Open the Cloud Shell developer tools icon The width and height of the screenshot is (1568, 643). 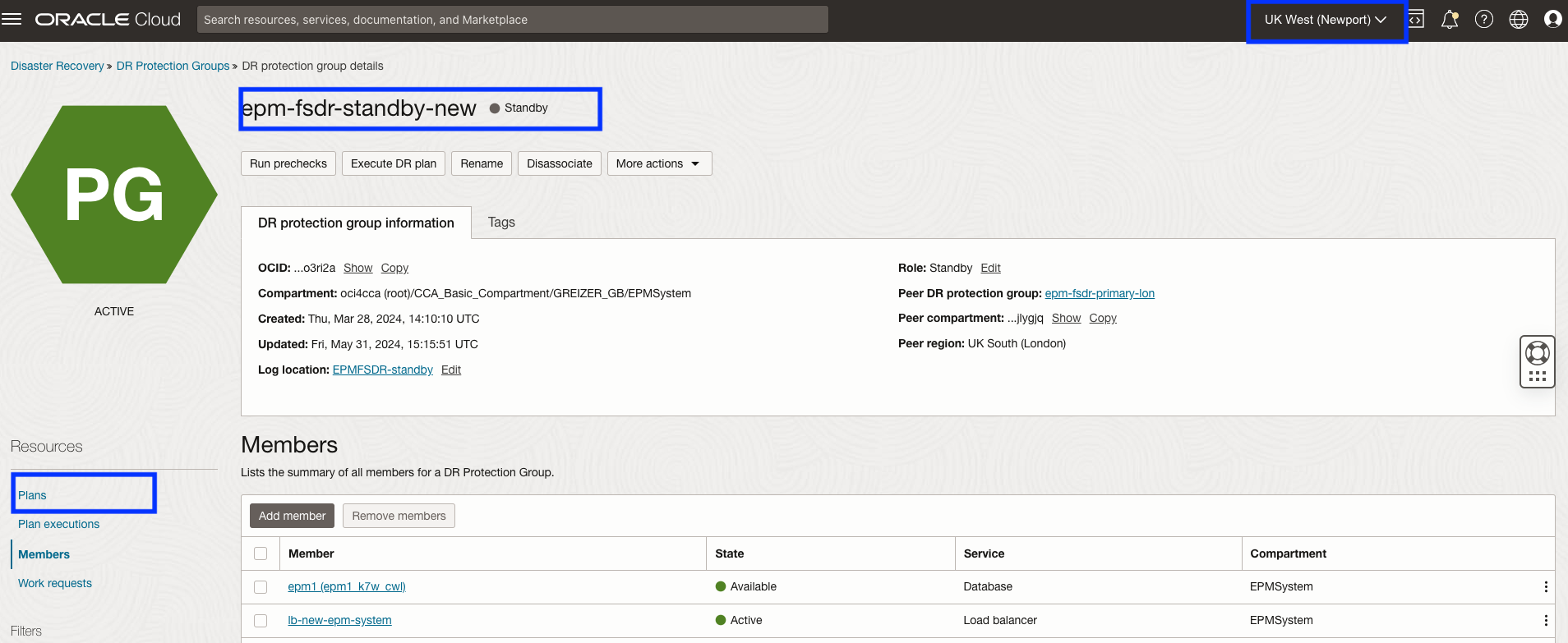tap(1416, 19)
